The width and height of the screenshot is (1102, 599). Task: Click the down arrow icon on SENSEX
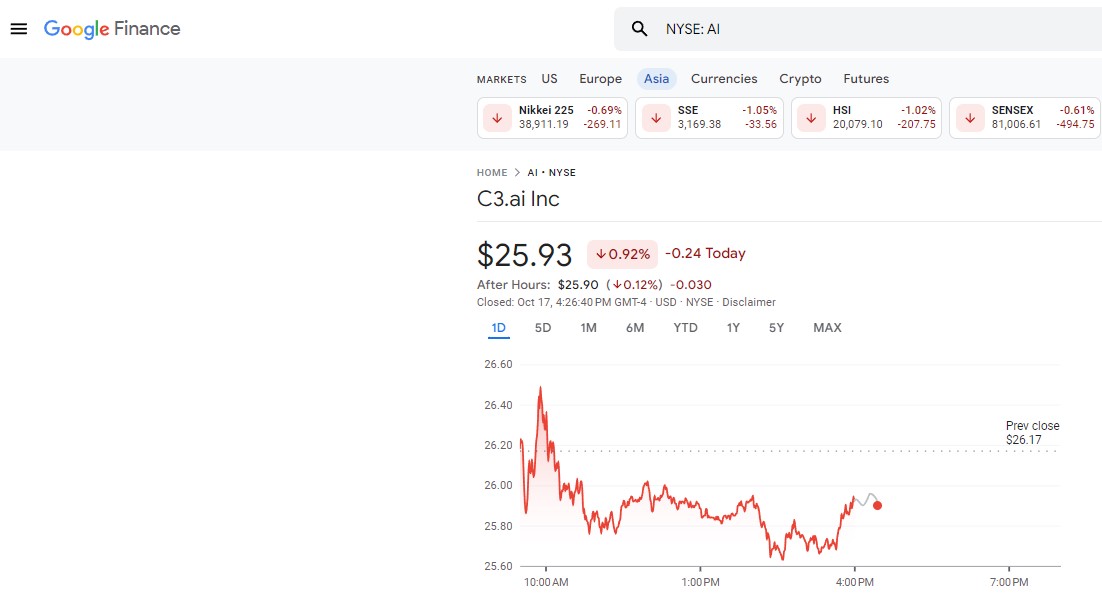pyautogui.click(x=970, y=117)
